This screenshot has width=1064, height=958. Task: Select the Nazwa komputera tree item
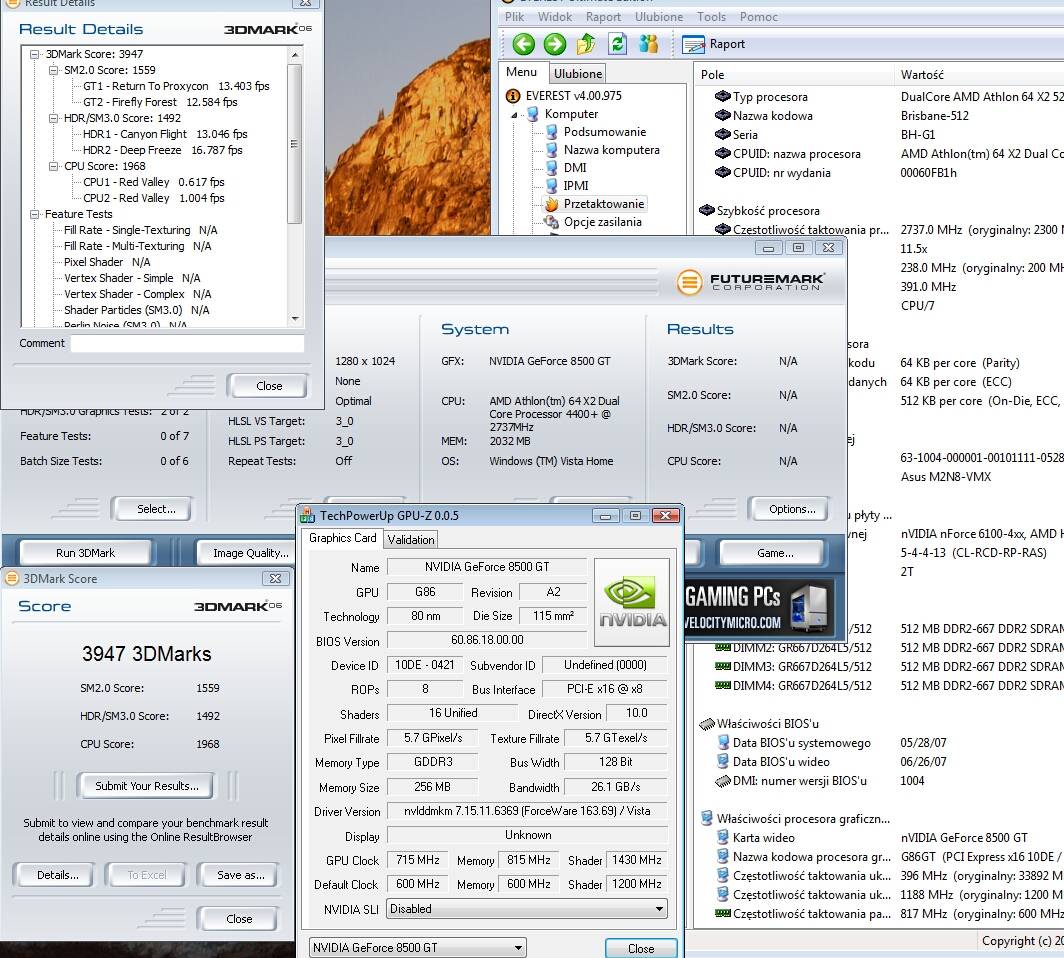[x=611, y=150]
